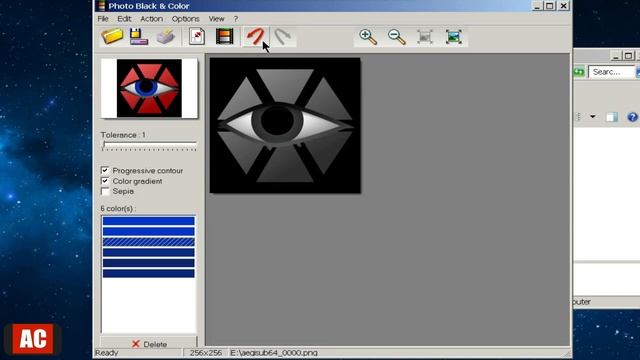Viewport: 640px width, 360px height.
Task: Click the original color eye thumbnail
Action: click(x=149, y=88)
